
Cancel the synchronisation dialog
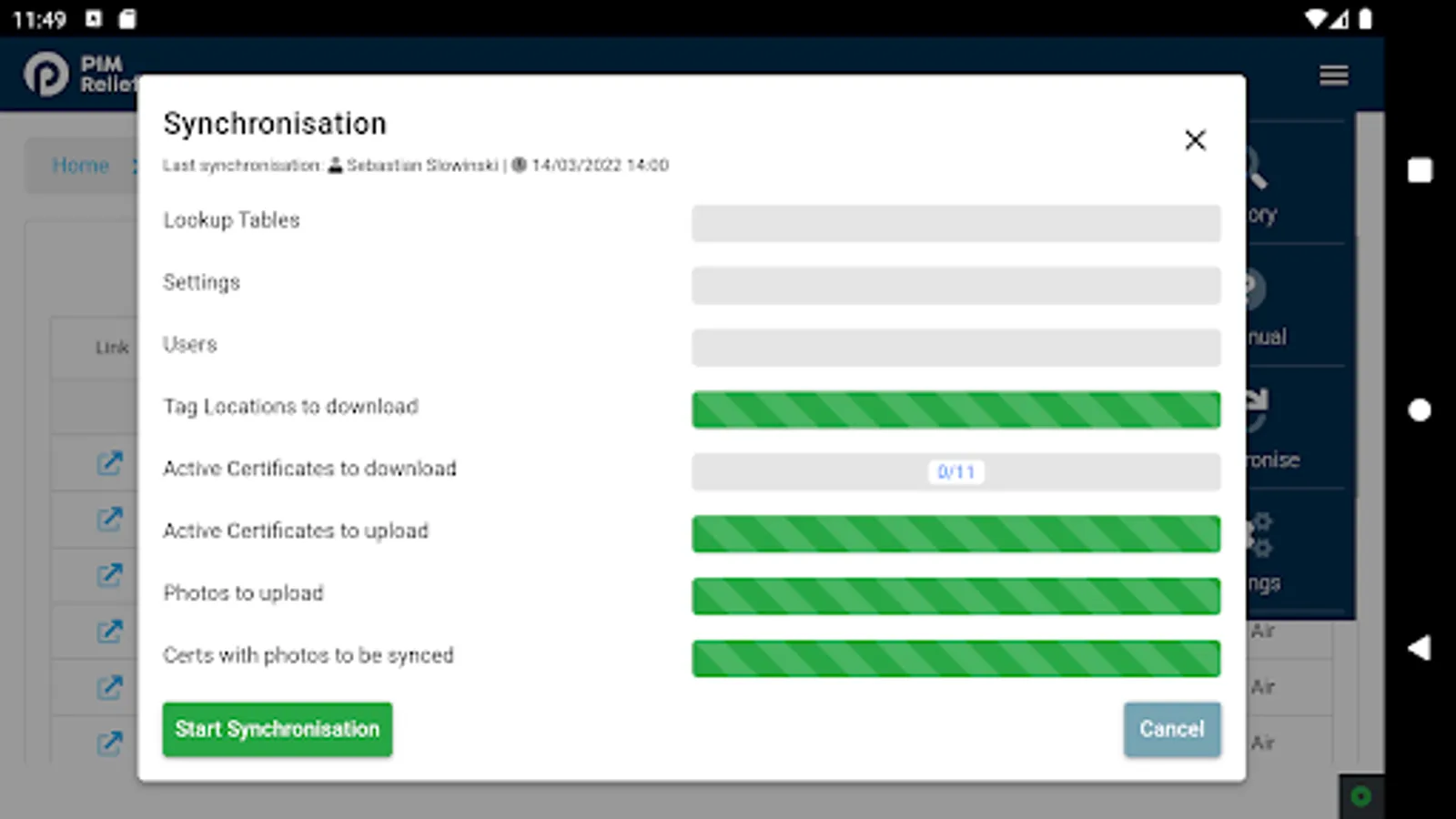(x=1171, y=729)
